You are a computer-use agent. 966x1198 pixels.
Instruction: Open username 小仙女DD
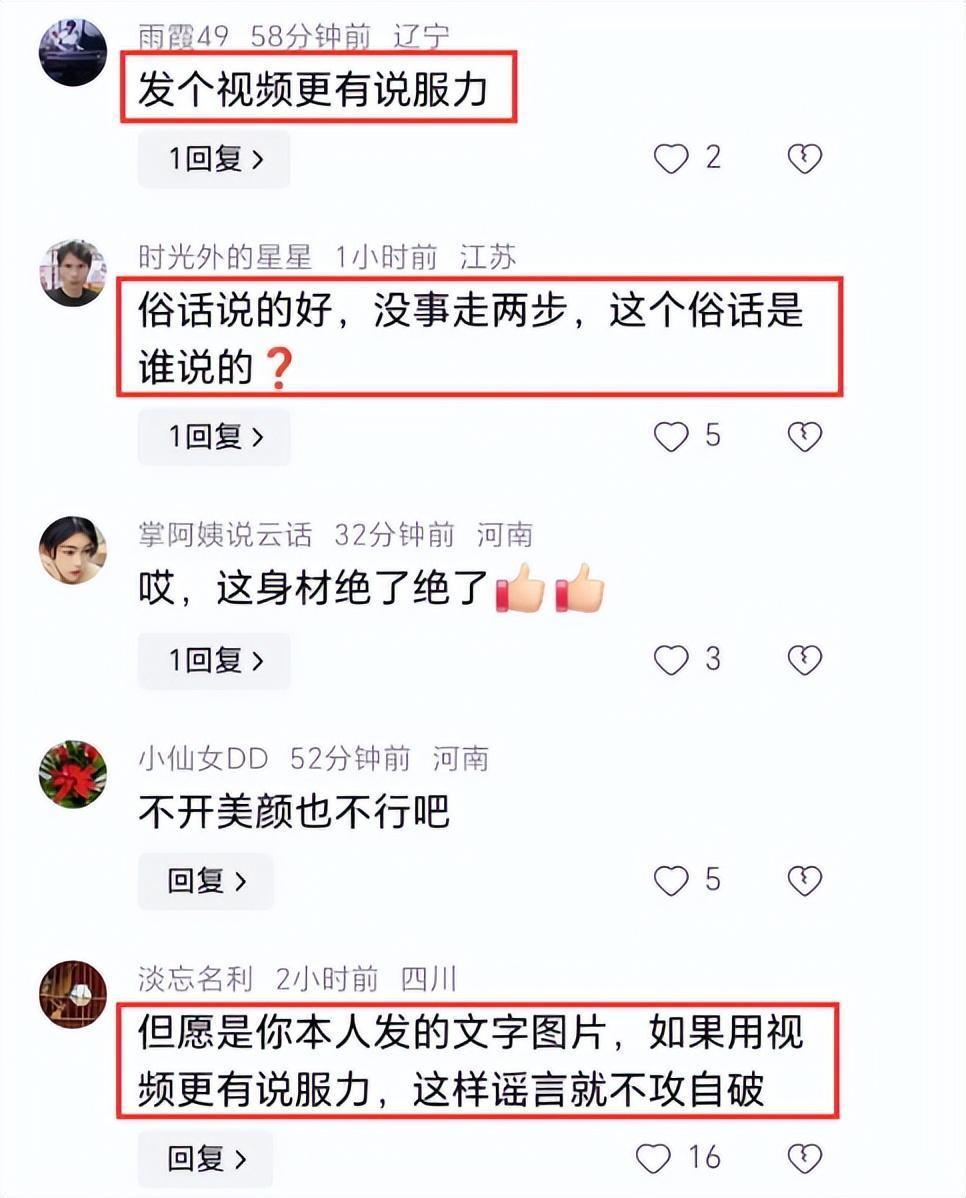tap(203, 759)
